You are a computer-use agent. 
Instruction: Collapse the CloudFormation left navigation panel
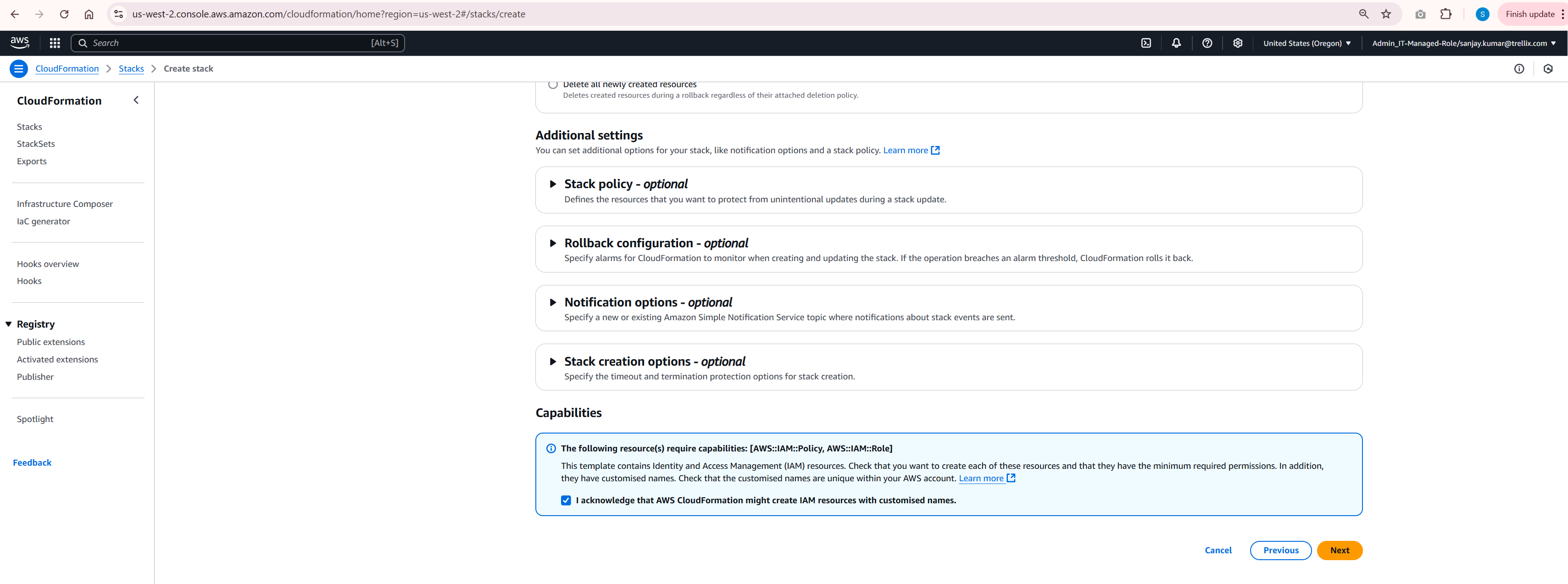coord(136,100)
